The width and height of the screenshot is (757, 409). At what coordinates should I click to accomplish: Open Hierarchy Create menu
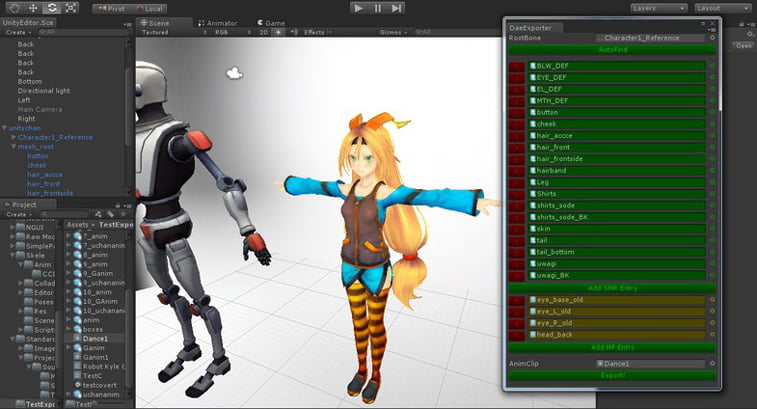click(x=19, y=32)
